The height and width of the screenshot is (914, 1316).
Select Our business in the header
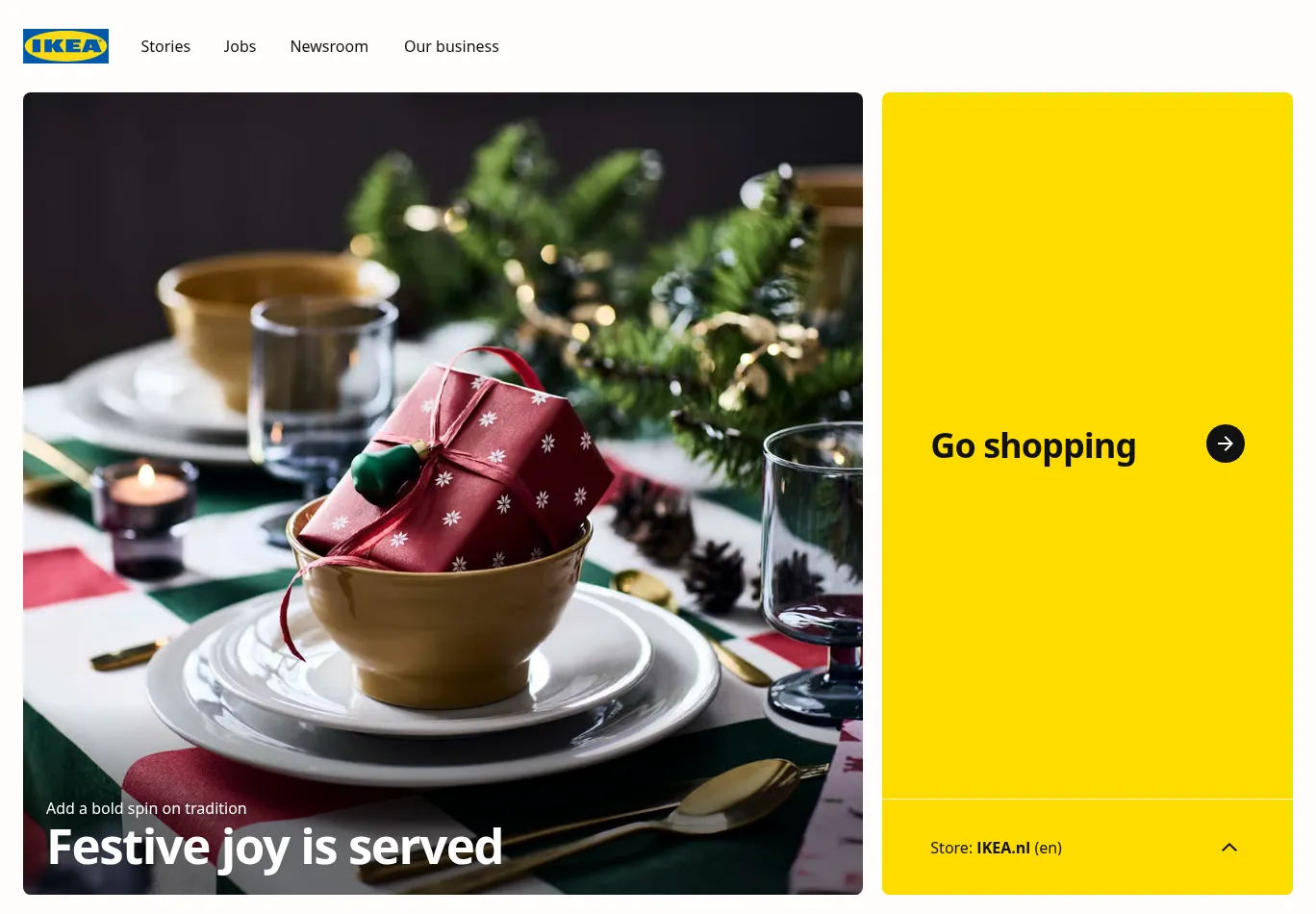pos(451,46)
